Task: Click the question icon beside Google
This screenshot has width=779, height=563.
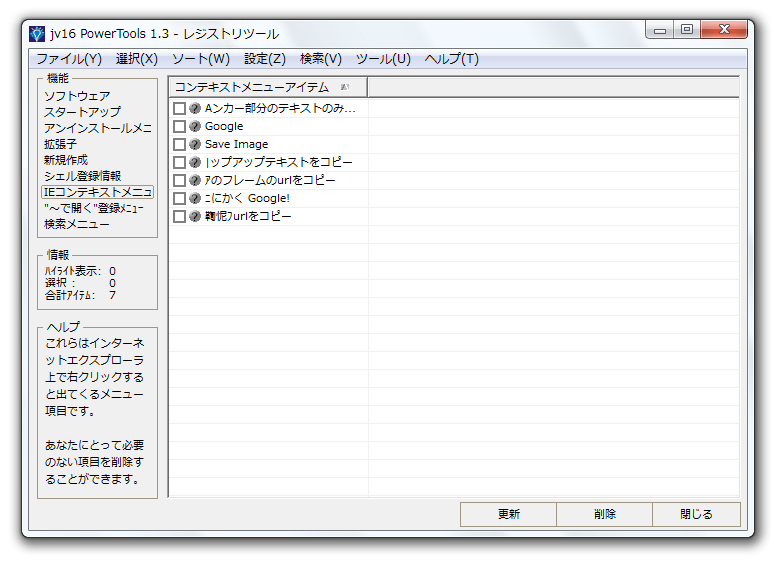Action: point(195,126)
